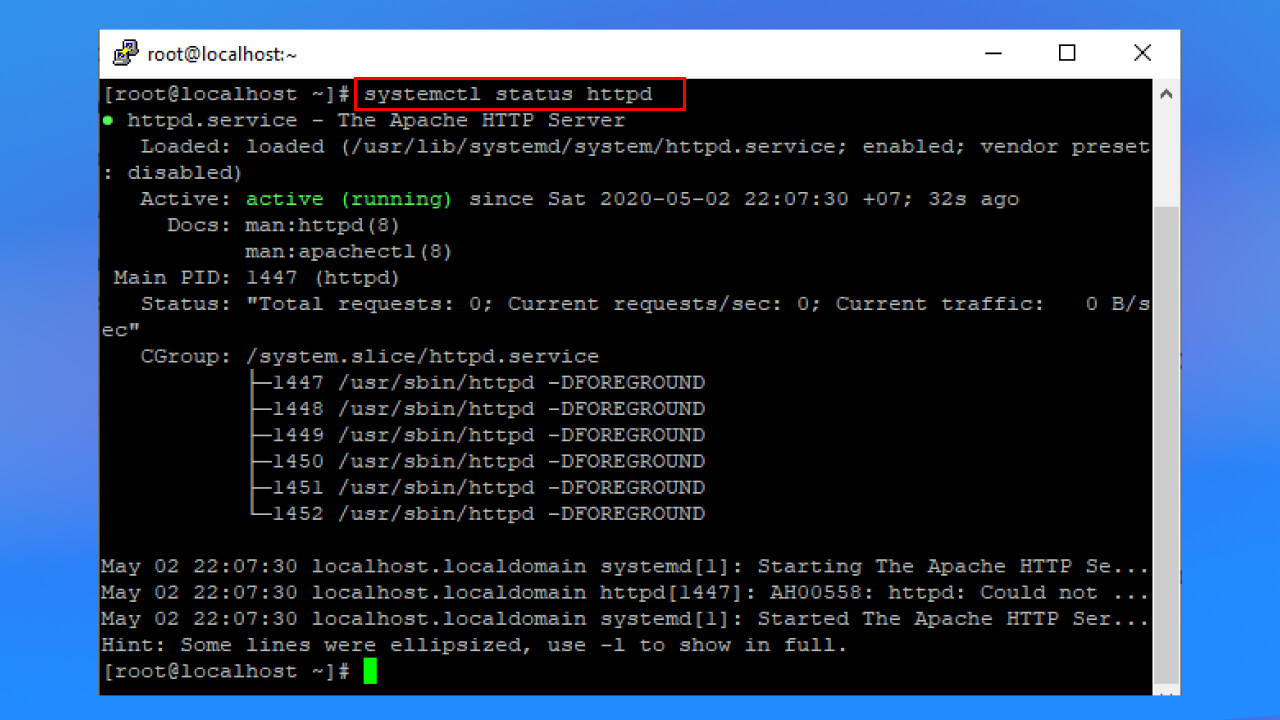Close the root@localhost terminal window
This screenshot has width=1280, height=720.
pyautogui.click(x=1142, y=53)
